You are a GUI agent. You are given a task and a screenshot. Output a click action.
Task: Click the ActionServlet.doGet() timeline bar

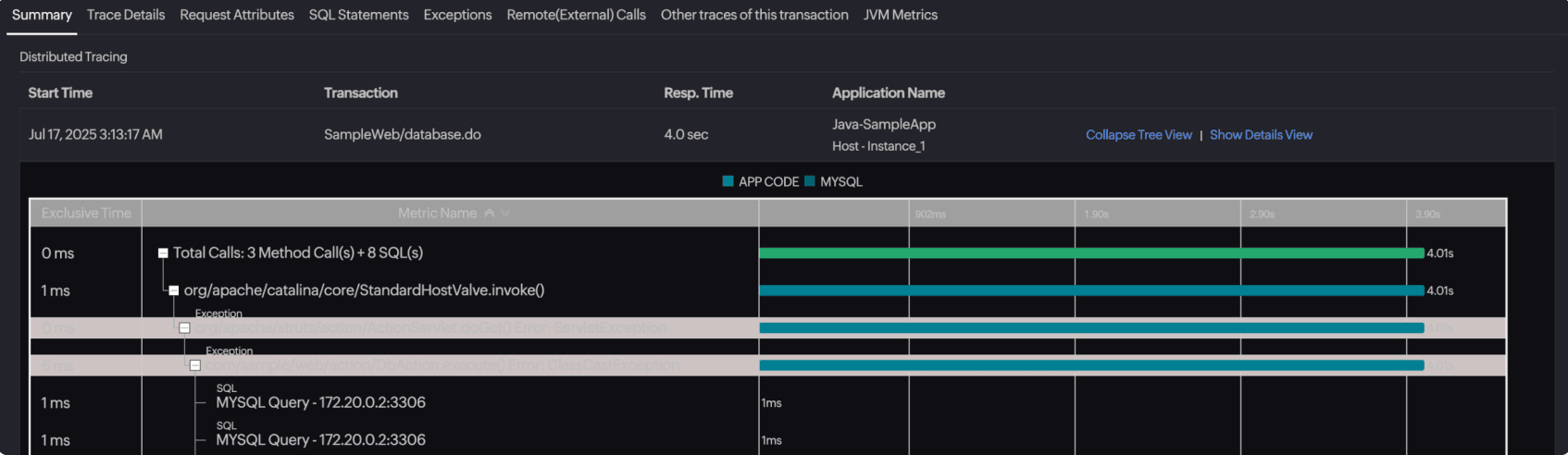click(x=1091, y=328)
